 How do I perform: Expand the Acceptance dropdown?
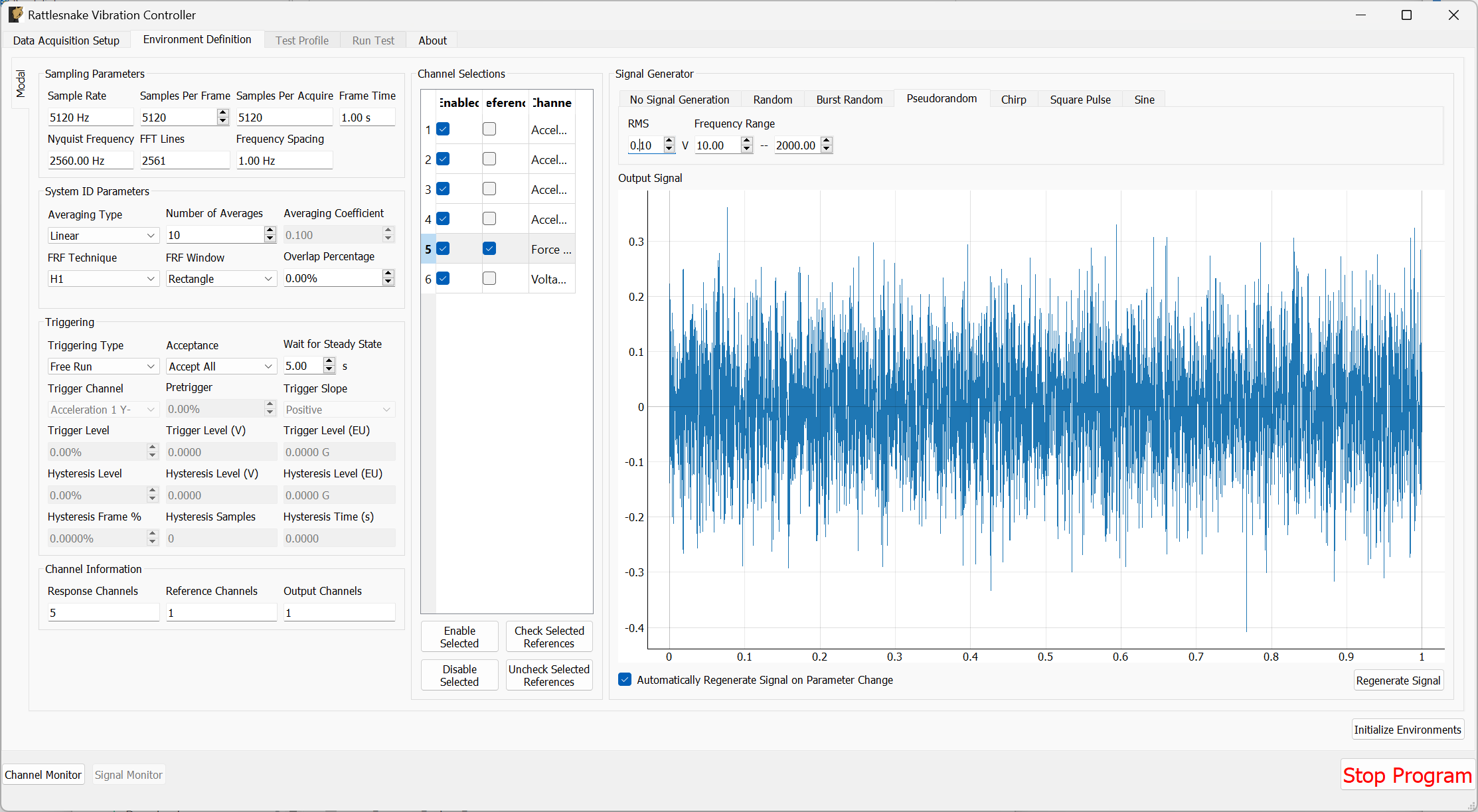pos(221,366)
